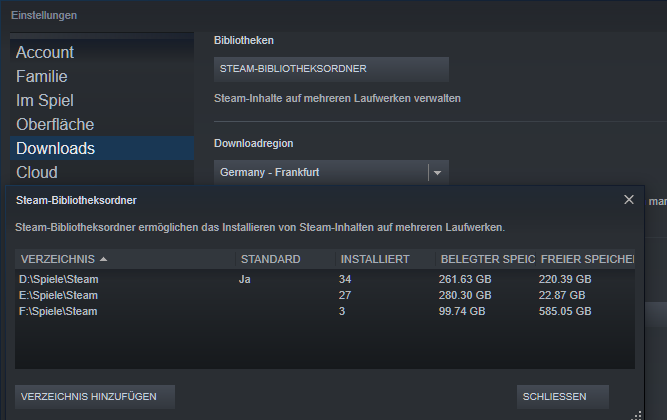Click the 280.30 GB used space value

point(465,295)
